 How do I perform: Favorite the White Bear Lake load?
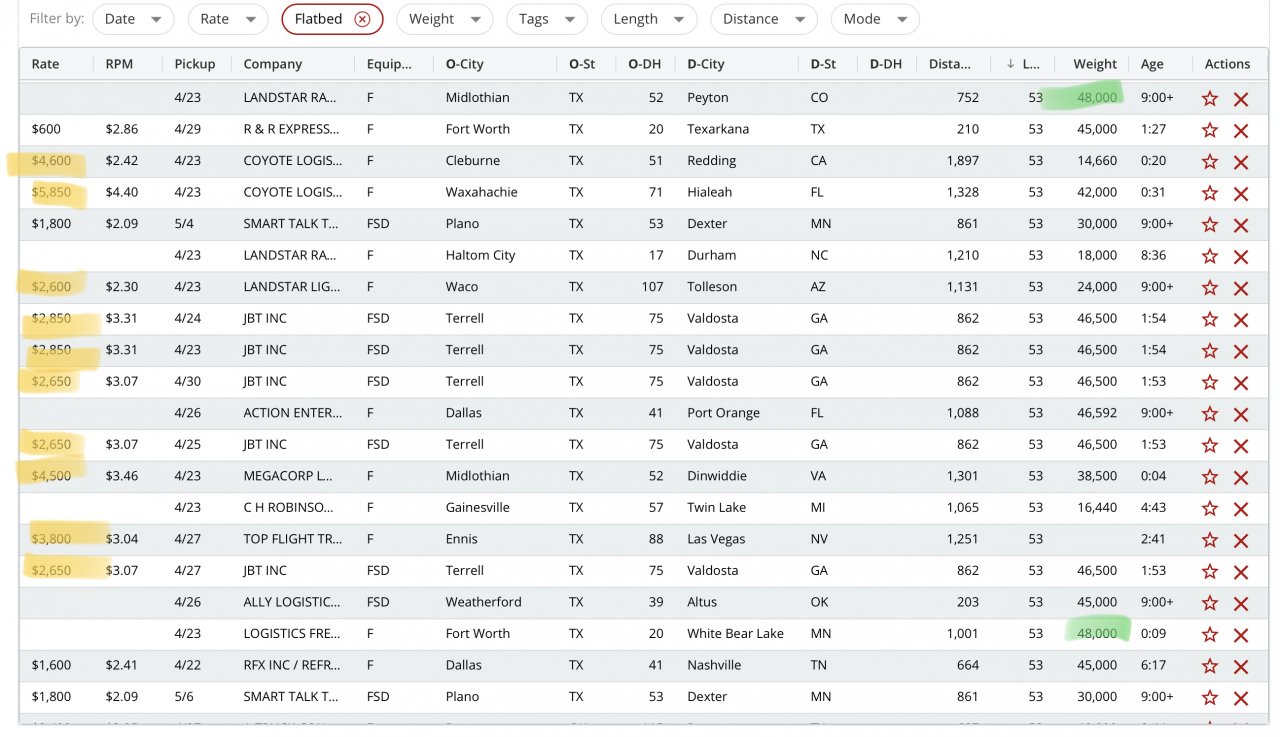(1210, 635)
